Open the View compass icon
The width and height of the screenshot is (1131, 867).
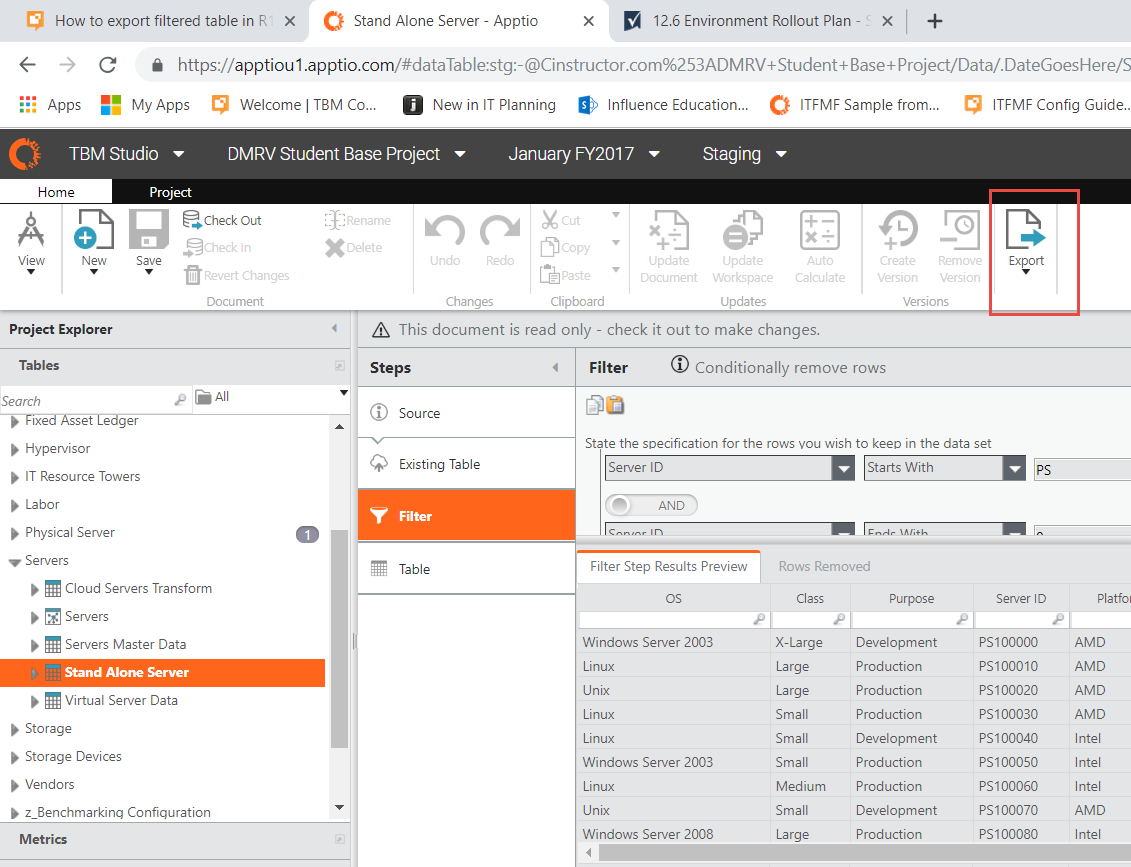click(x=31, y=231)
